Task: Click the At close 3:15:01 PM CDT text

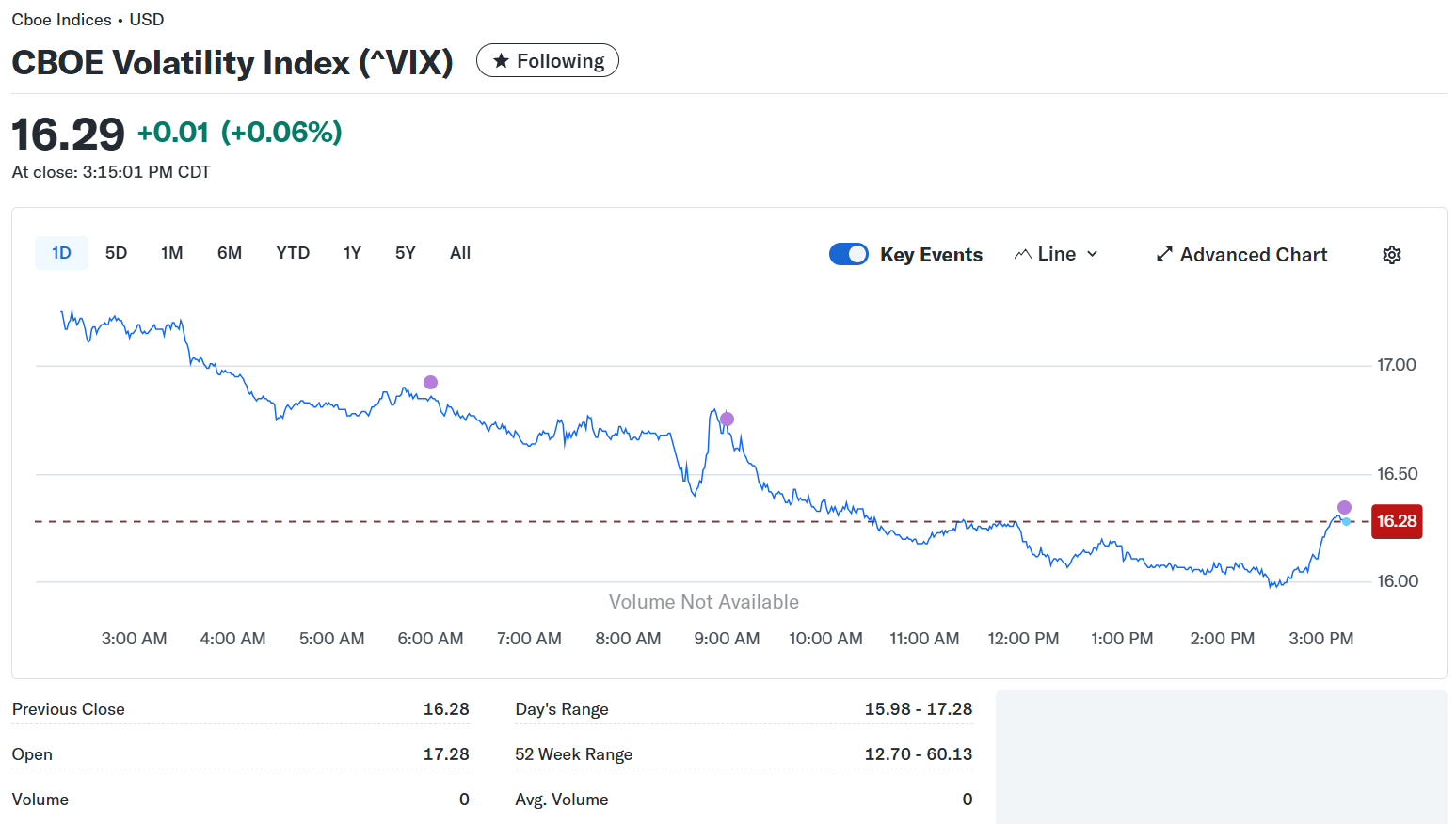Action: pos(111,172)
